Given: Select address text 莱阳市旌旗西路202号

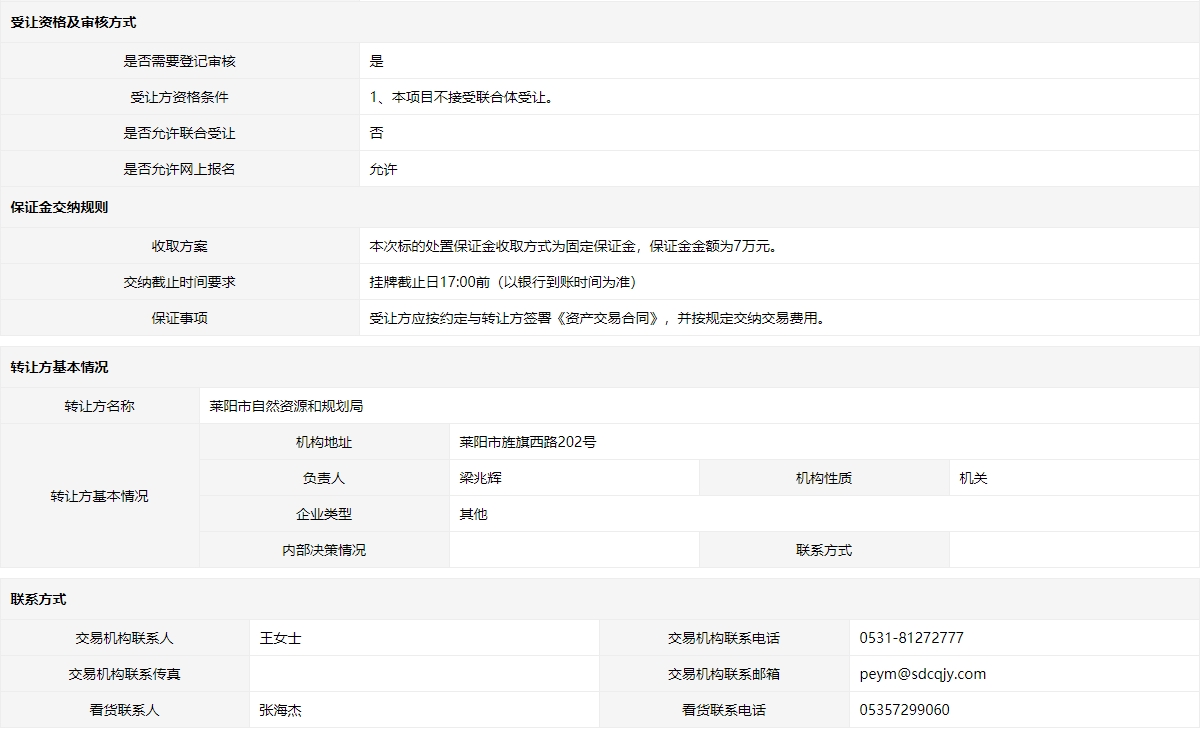Looking at the screenshot, I should [527, 442].
